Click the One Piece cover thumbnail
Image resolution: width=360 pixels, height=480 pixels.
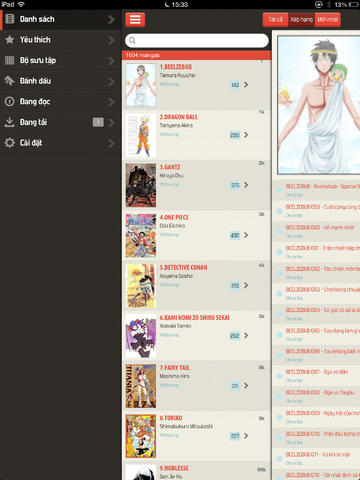tap(141, 236)
